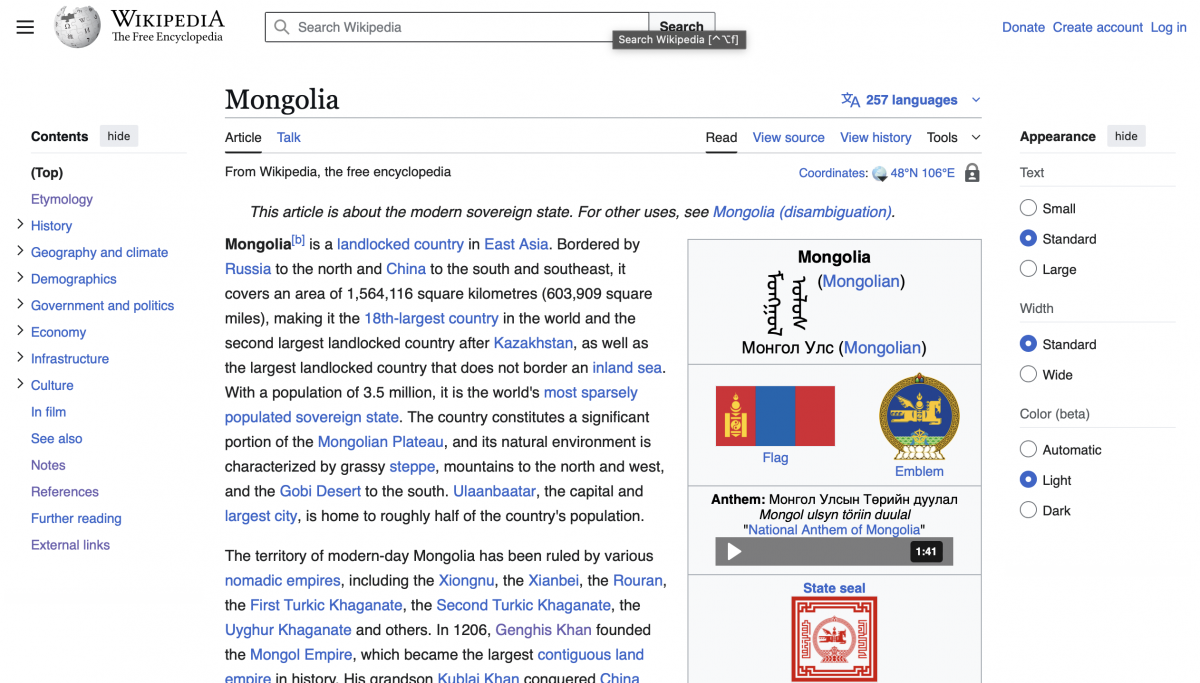Viewport: 1200px width, 683px height.
Task: Click the Create account link
Action: pyautogui.click(x=1097, y=27)
